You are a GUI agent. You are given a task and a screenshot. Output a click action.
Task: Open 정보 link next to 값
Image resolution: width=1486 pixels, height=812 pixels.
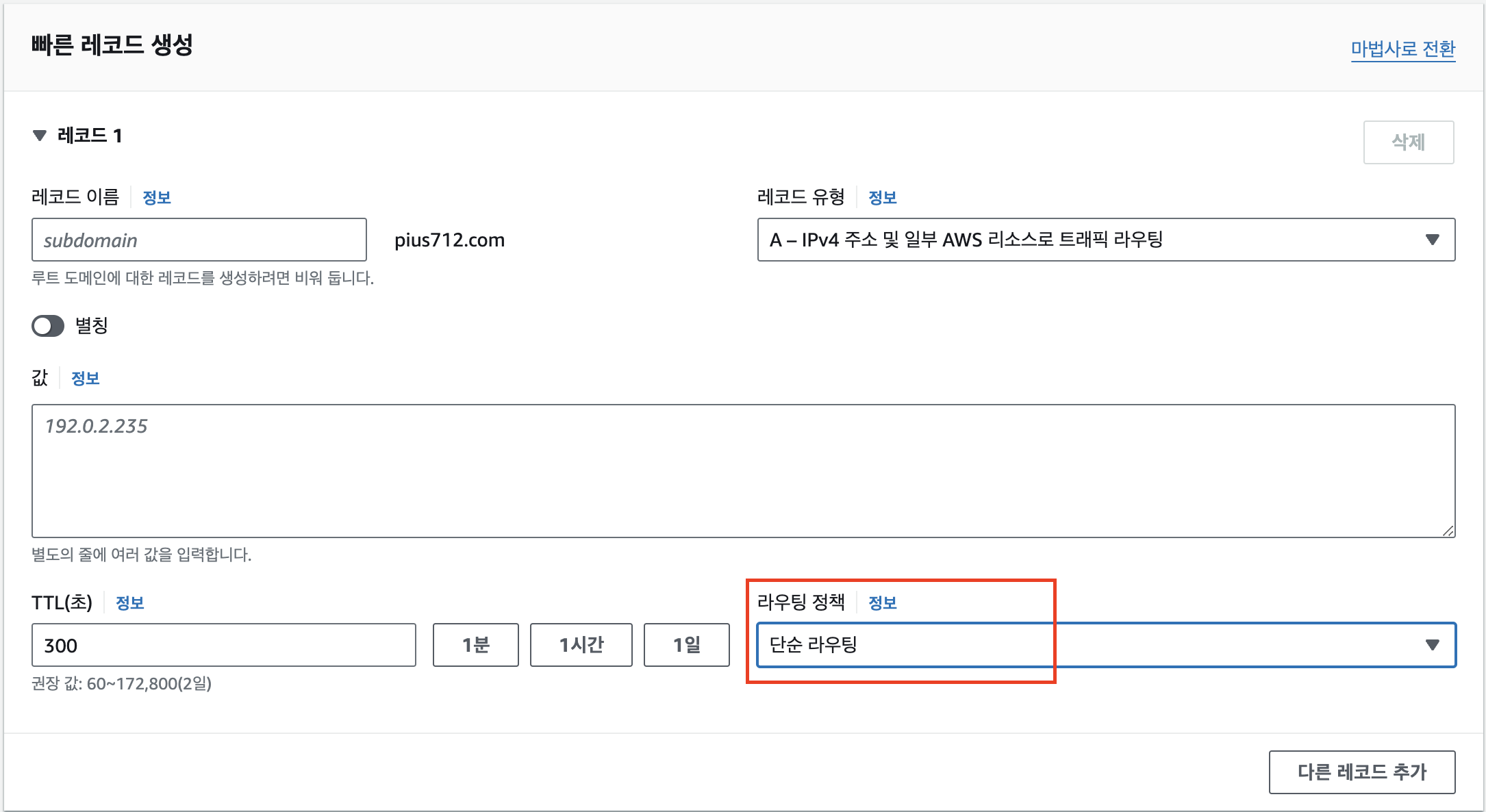tap(86, 379)
